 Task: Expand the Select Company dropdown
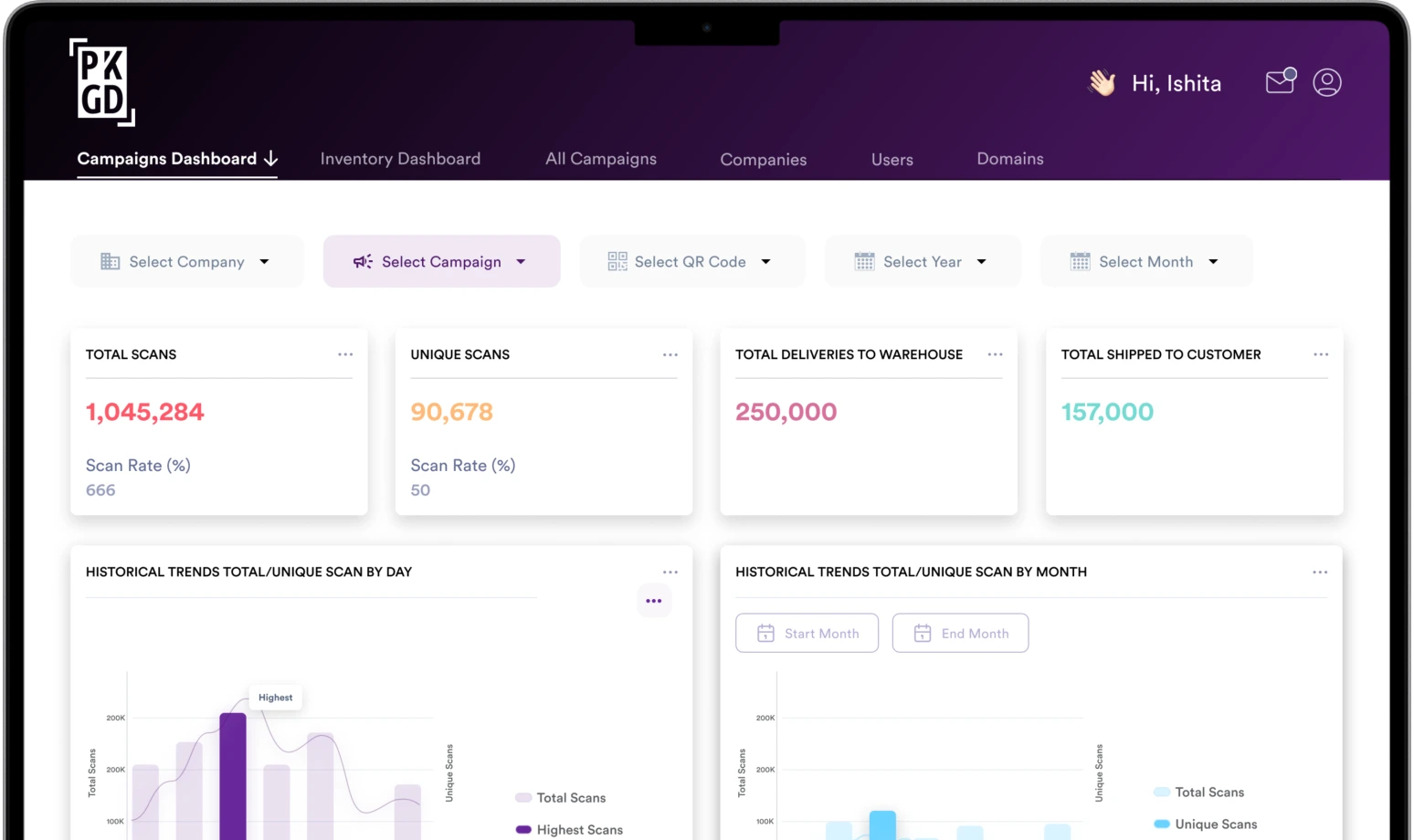(186, 262)
